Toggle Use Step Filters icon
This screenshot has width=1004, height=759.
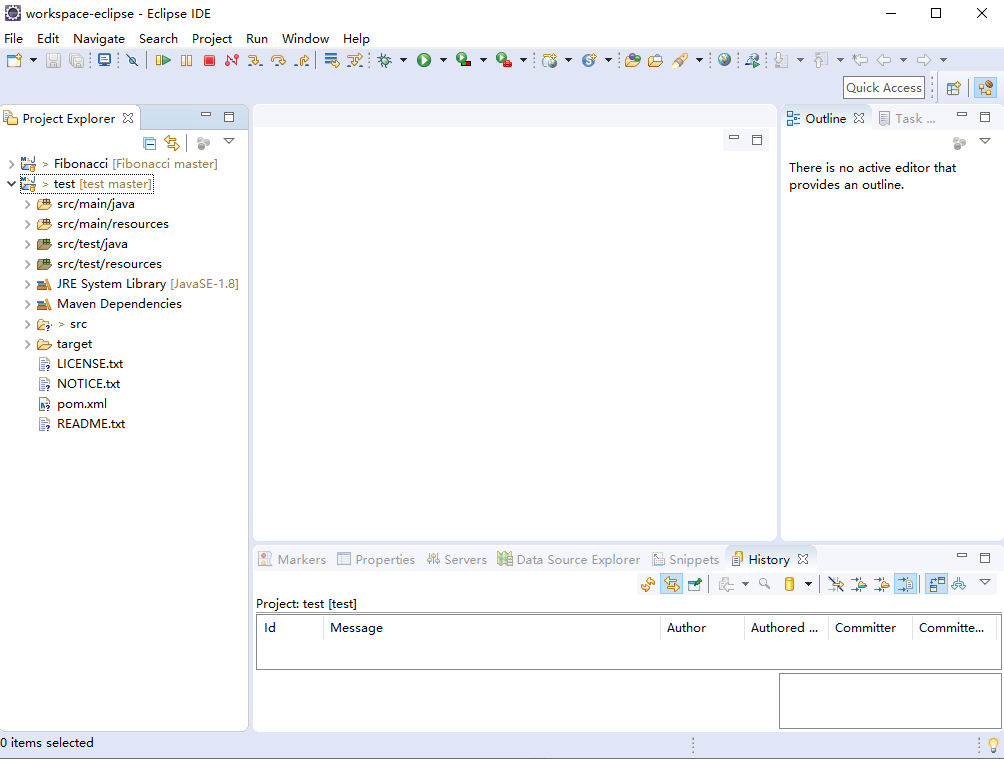(x=355, y=60)
